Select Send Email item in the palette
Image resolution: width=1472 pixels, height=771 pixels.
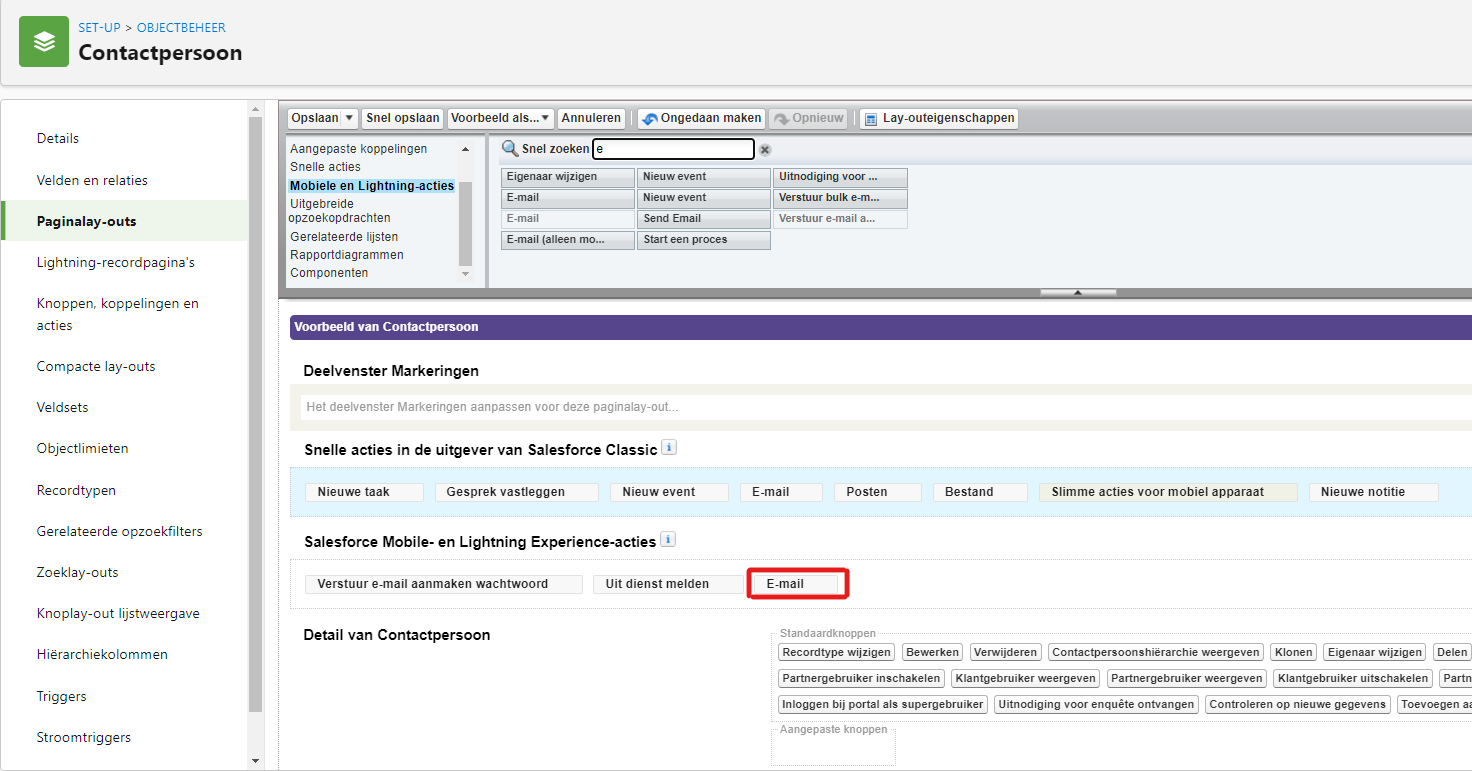coord(704,219)
